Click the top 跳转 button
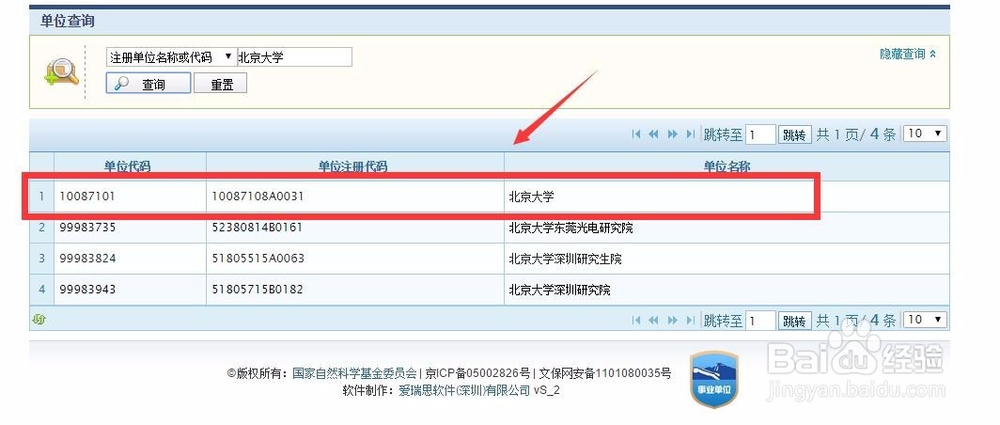 (x=795, y=135)
